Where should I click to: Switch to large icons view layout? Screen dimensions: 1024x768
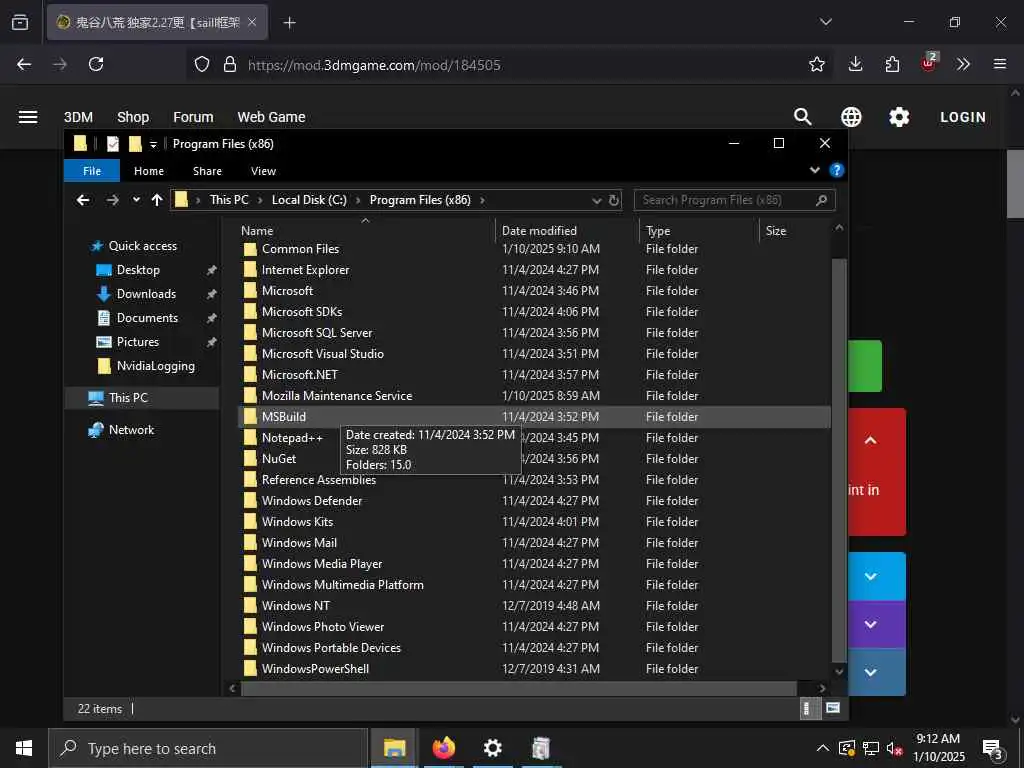(833, 708)
